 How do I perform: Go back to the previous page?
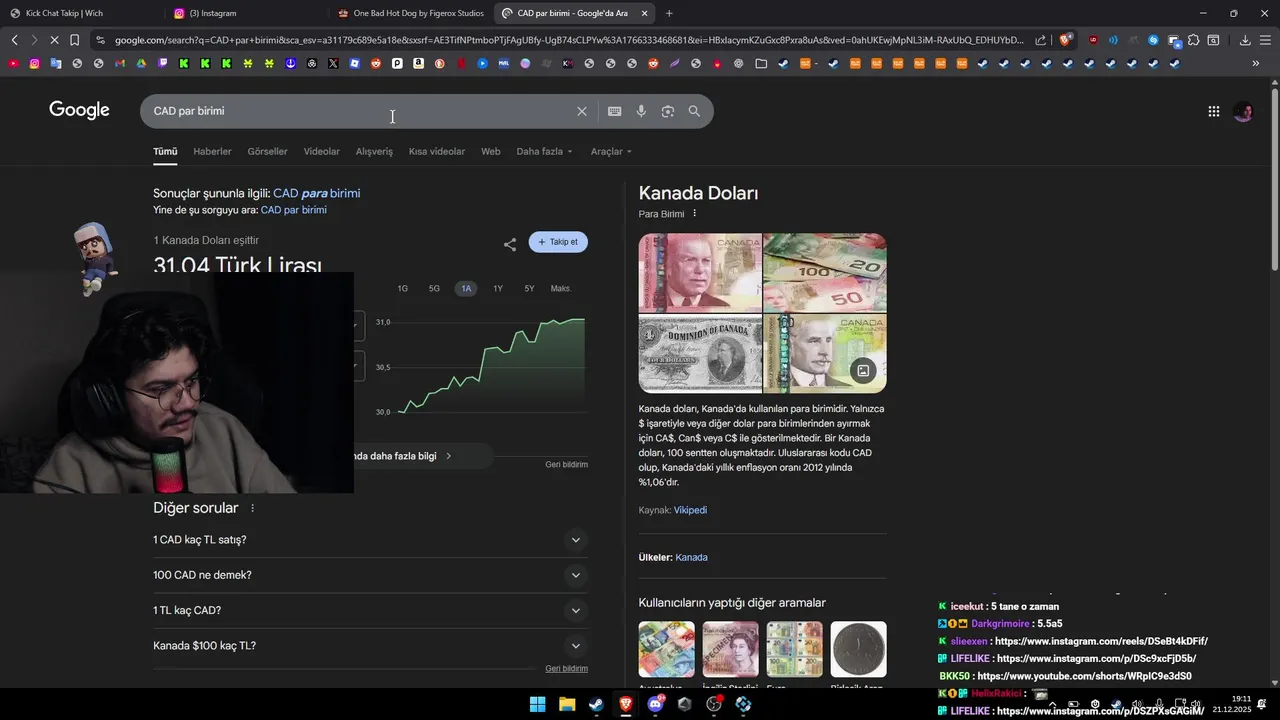(14, 40)
